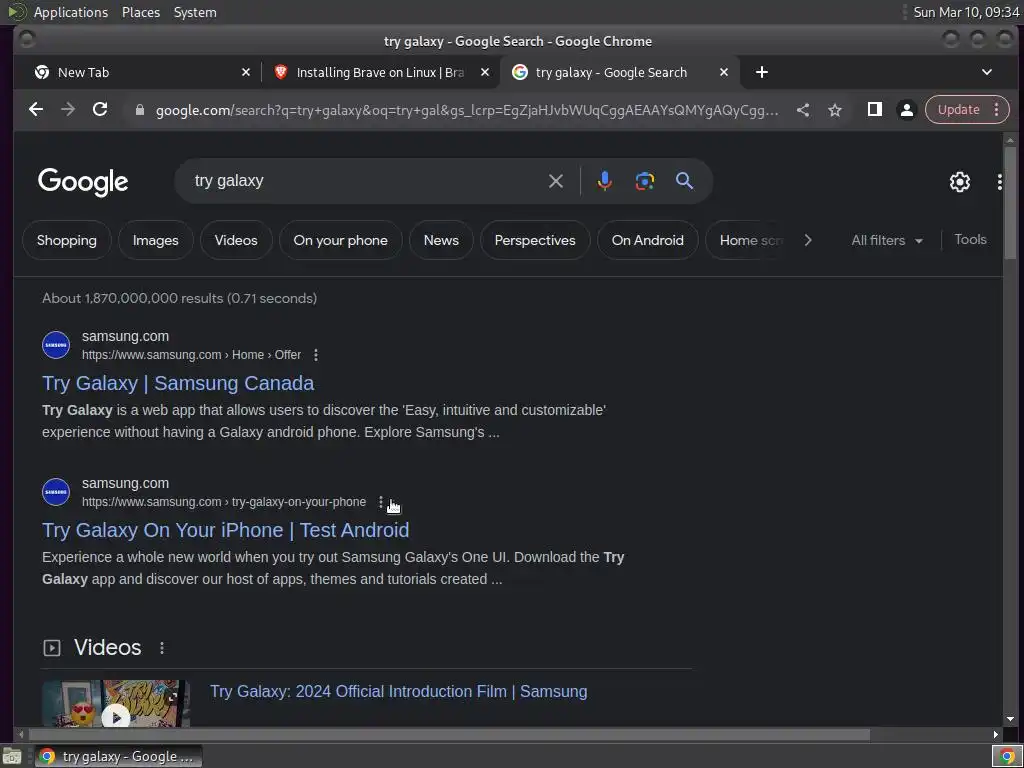1024x768 pixels.
Task: Filter results by News
Action: pos(441,240)
